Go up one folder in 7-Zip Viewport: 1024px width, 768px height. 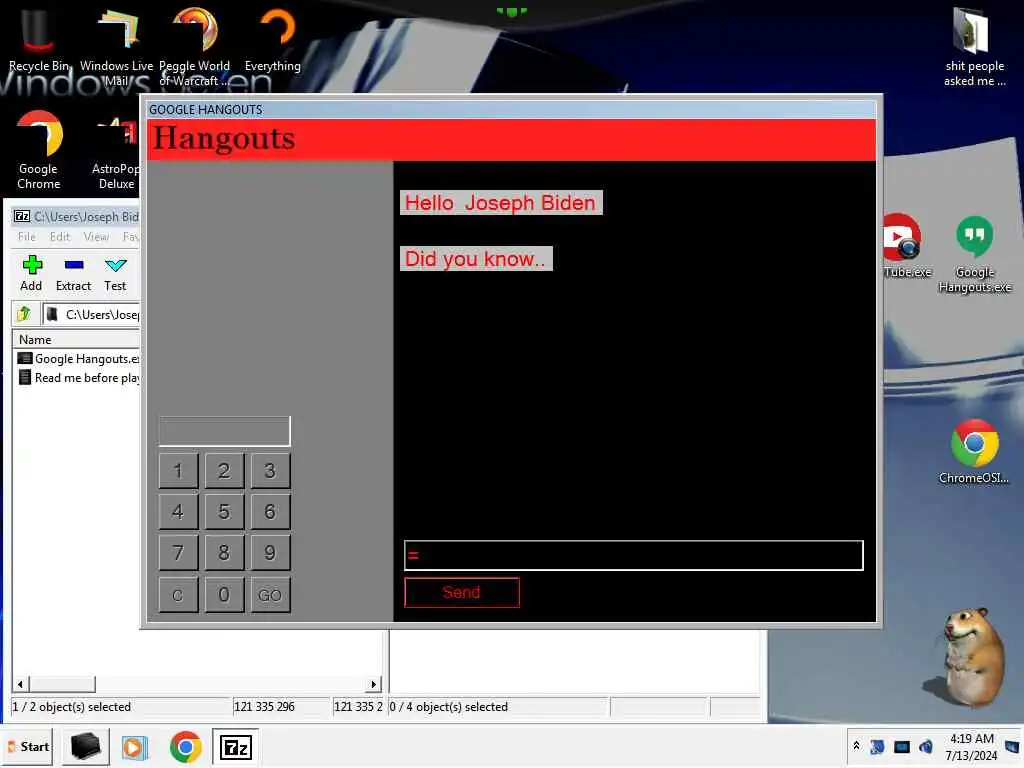click(x=24, y=314)
